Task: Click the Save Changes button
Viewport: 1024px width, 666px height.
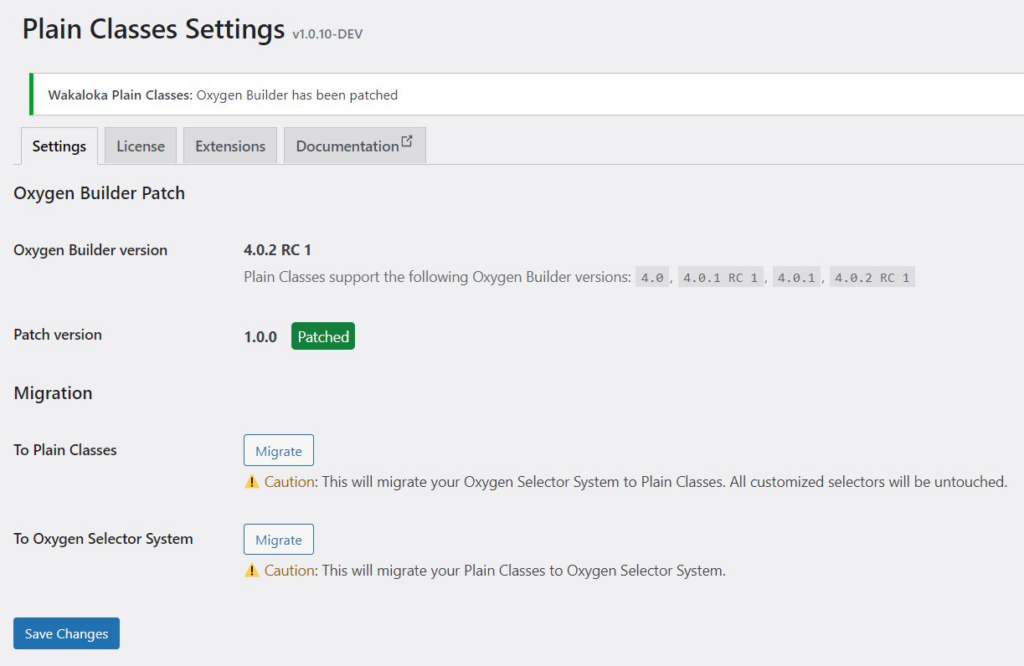Action: [67, 633]
